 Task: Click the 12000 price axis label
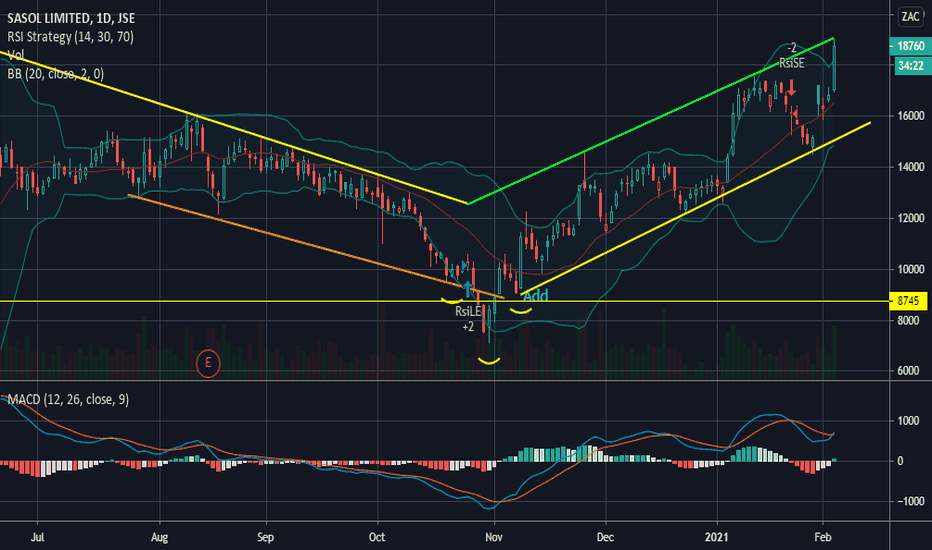[911, 218]
